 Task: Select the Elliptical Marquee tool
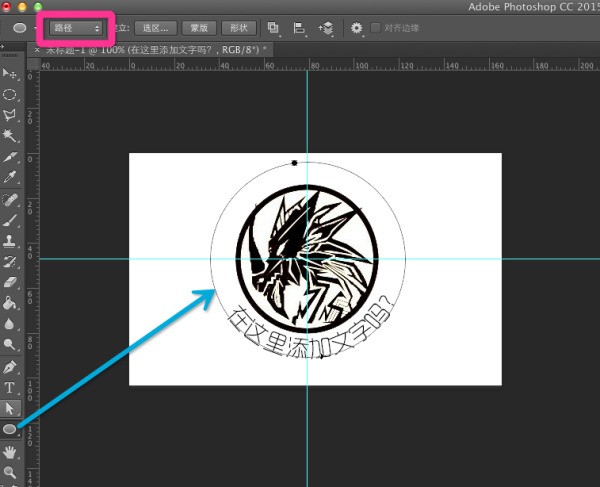10,95
